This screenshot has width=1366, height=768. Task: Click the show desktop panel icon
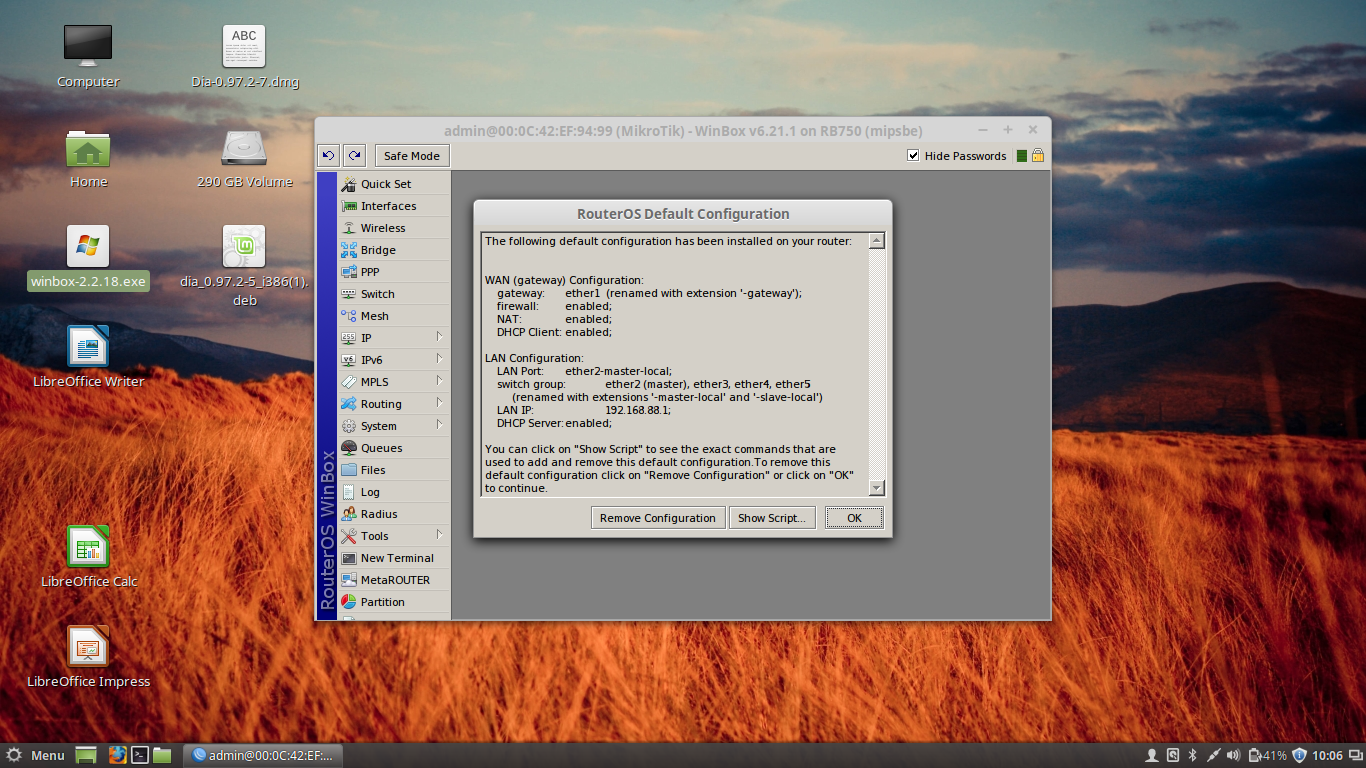(86, 755)
